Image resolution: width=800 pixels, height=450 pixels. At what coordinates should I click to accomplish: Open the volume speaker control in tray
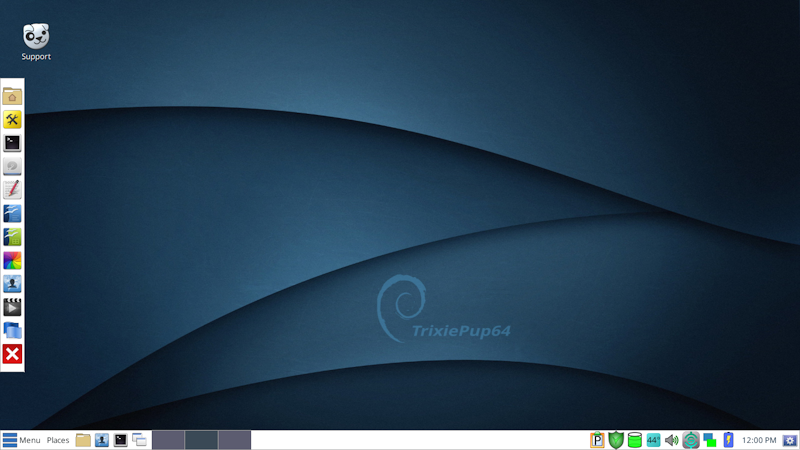tap(671, 440)
